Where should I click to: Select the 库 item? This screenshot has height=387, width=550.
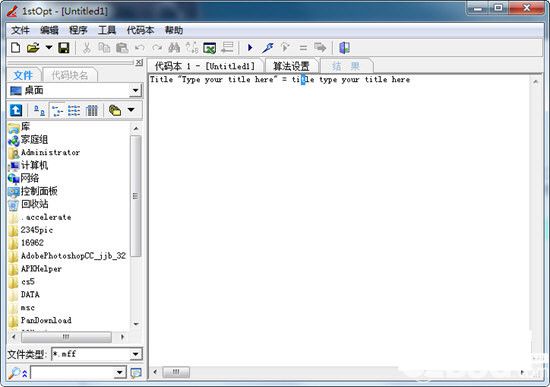click(25, 127)
